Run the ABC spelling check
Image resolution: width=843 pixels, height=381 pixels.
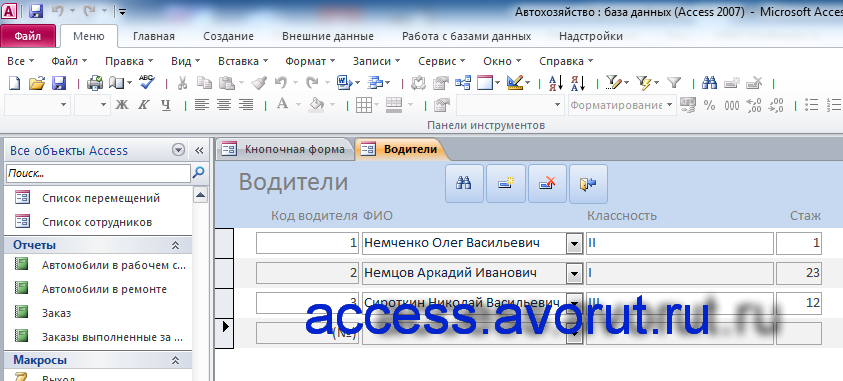click(x=146, y=82)
